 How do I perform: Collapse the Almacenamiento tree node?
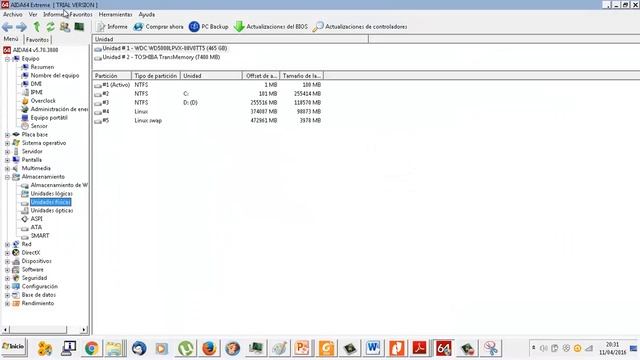[7, 177]
